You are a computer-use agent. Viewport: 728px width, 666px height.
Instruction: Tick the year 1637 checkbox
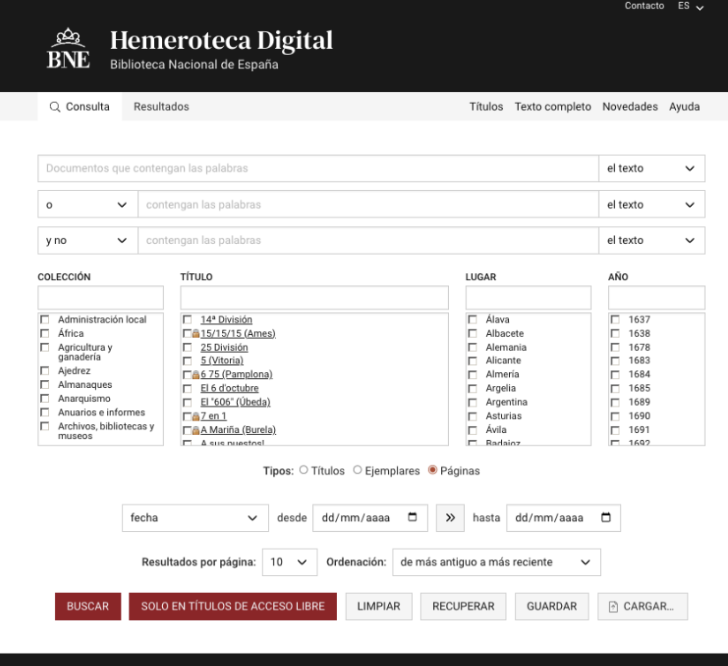tap(615, 320)
